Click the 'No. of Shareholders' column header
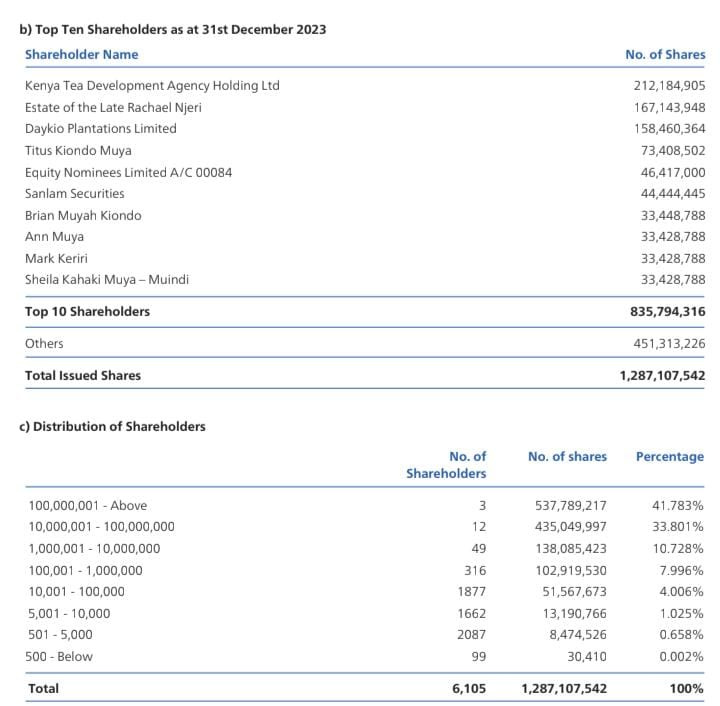This screenshot has height=706, width=720. pos(446,465)
